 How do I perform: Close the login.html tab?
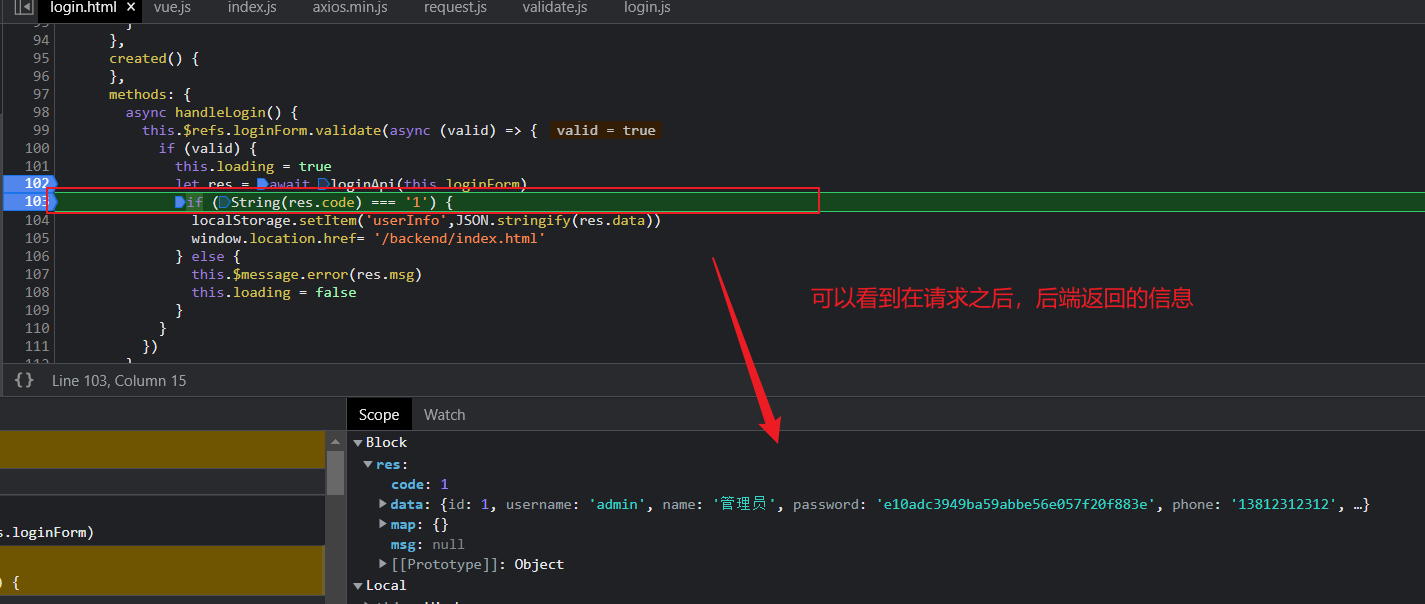(x=131, y=8)
